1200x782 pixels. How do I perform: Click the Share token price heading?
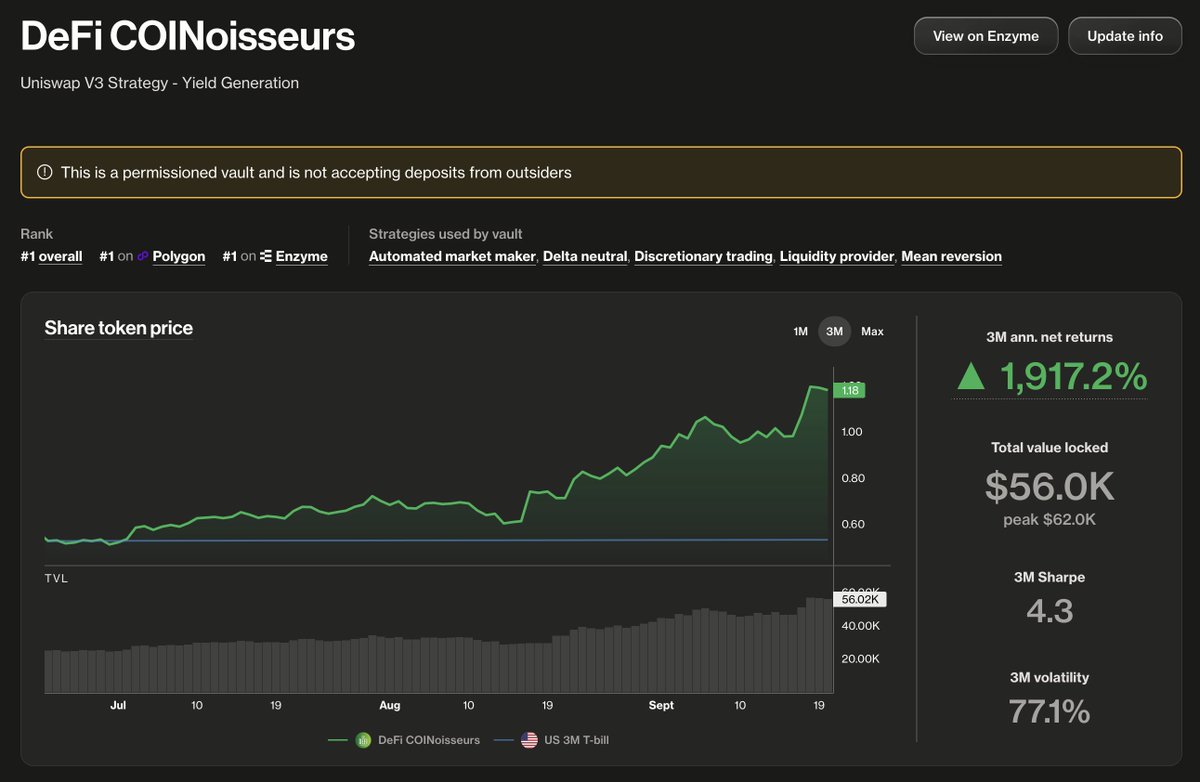[x=119, y=328]
